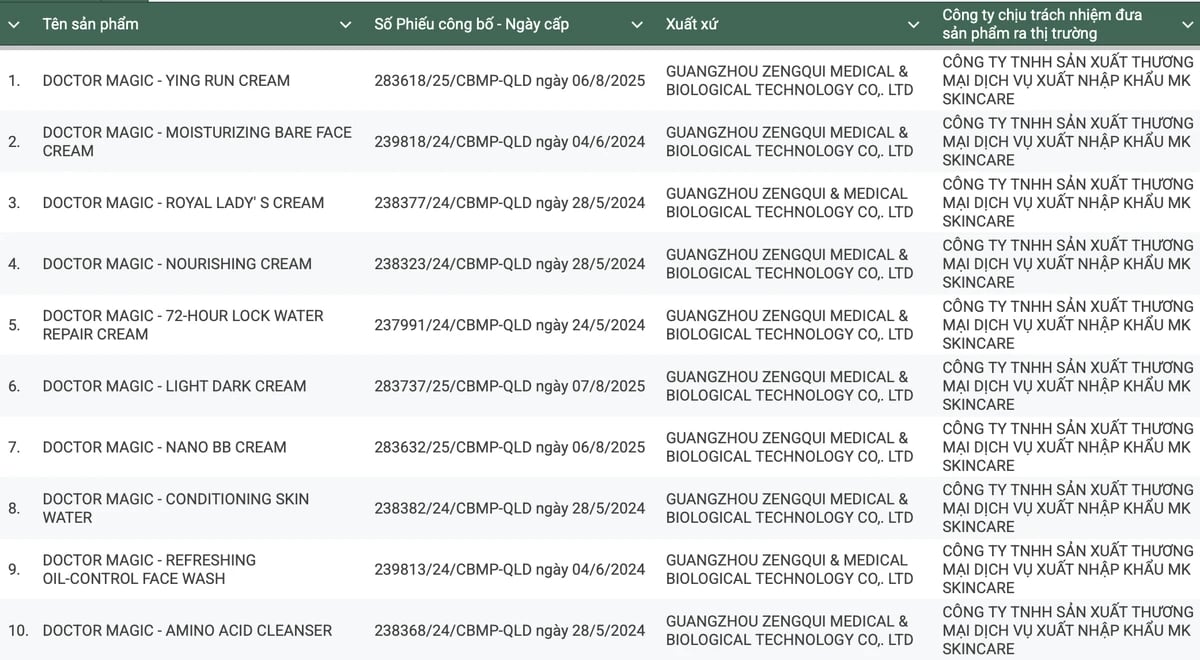Open the Số Phiếu công bố column dropdown arrow
This screenshot has height=660, width=1200.
pos(637,24)
